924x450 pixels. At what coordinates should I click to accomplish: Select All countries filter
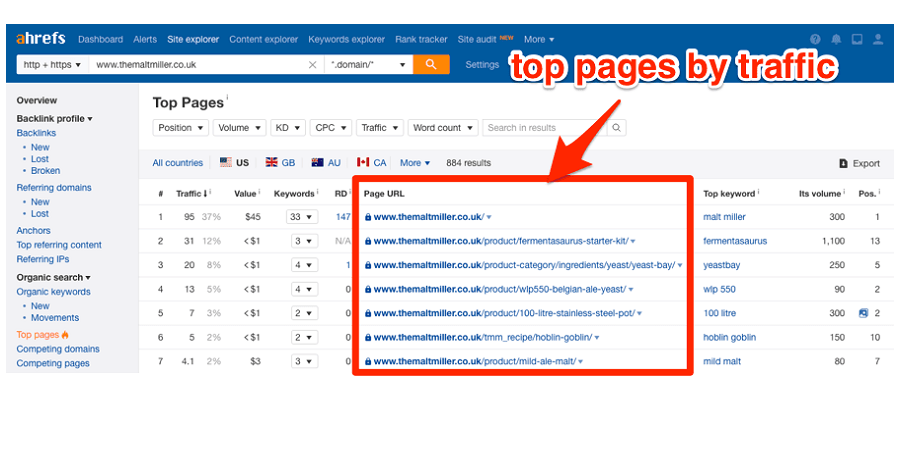click(177, 163)
